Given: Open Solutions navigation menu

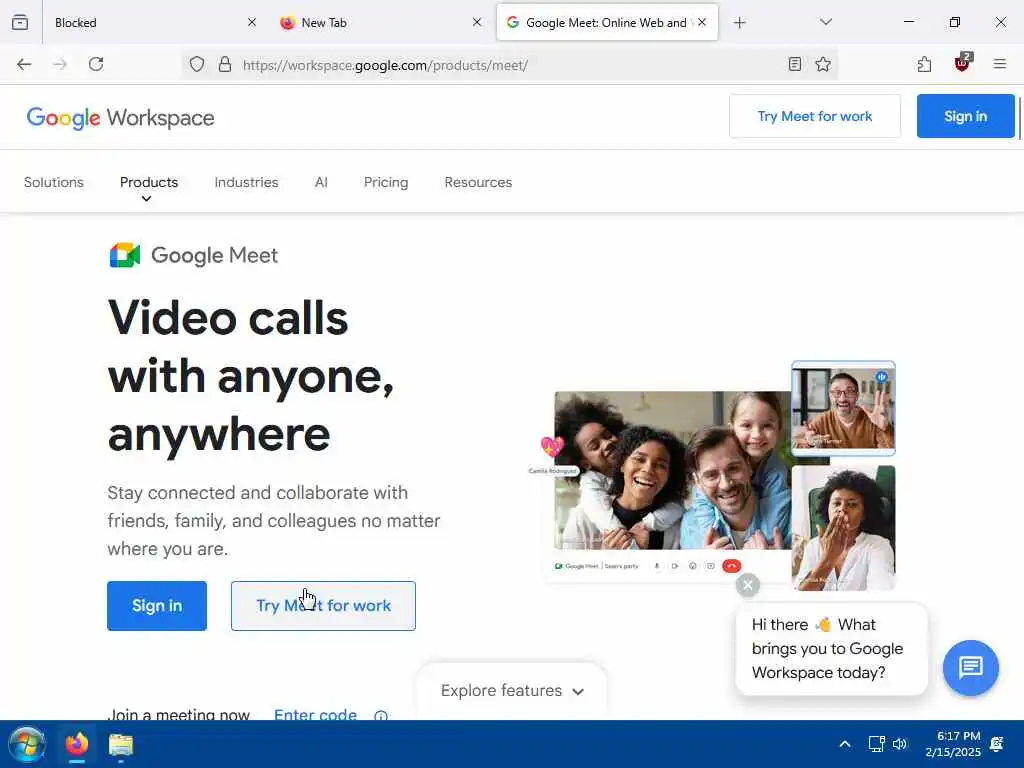Looking at the screenshot, I should click(x=54, y=182).
